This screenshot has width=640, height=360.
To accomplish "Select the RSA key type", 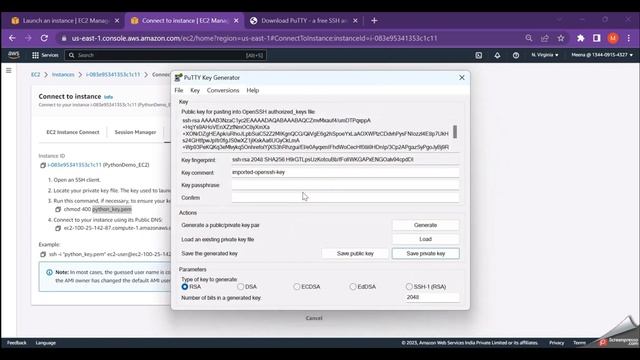I will coord(185,287).
